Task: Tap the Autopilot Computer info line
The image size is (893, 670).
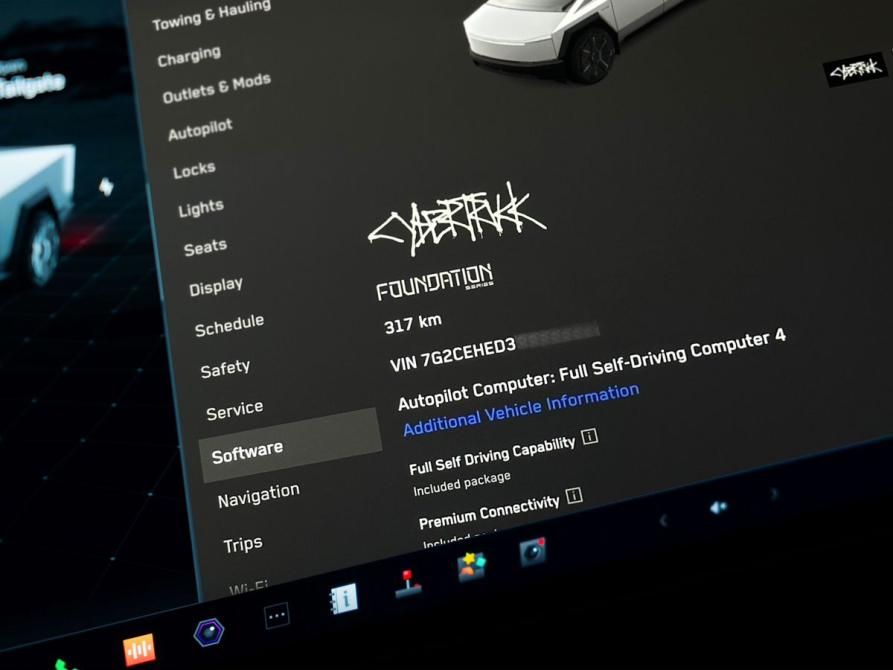Action: [x=592, y=369]
